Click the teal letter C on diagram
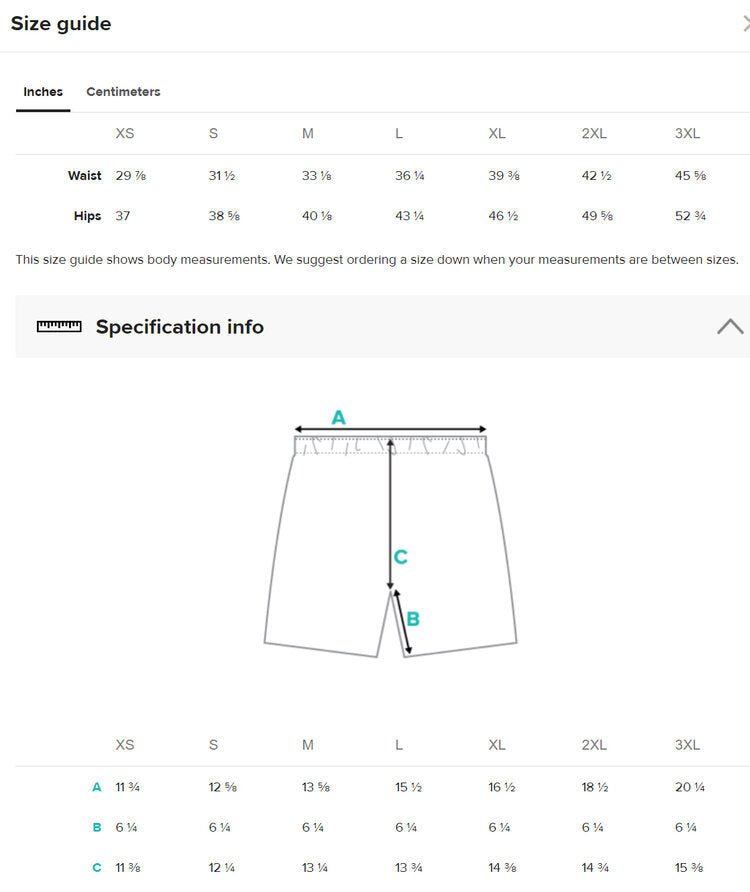 [400, 557]
